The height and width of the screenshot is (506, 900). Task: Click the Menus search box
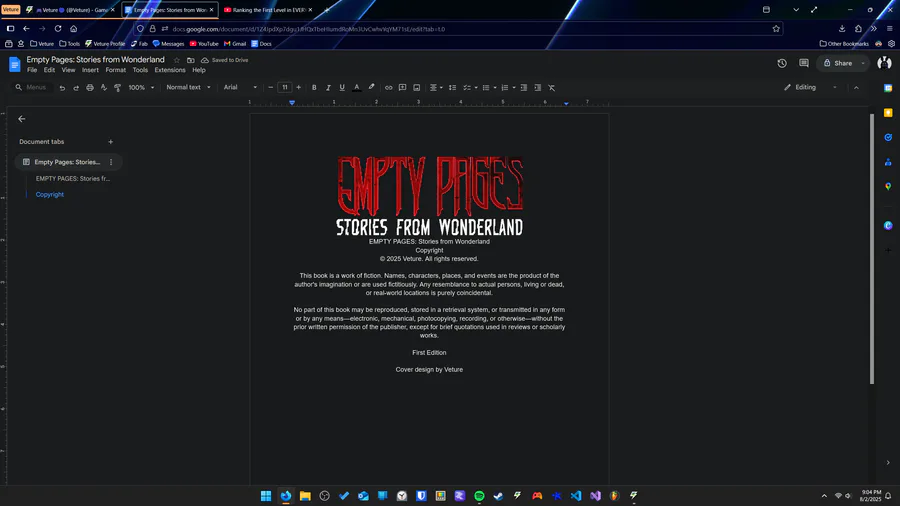point(33,88)
